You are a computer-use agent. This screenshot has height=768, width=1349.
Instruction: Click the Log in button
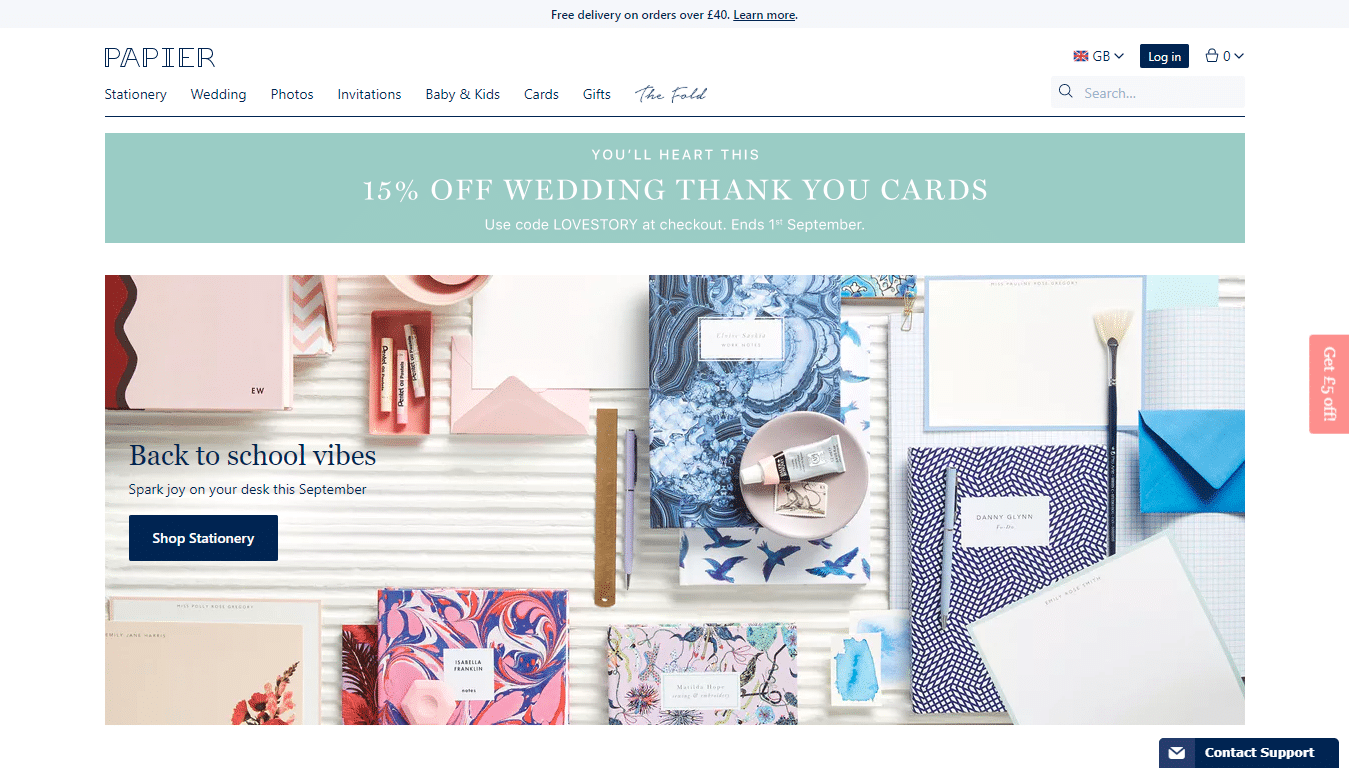pos(1164,56)
